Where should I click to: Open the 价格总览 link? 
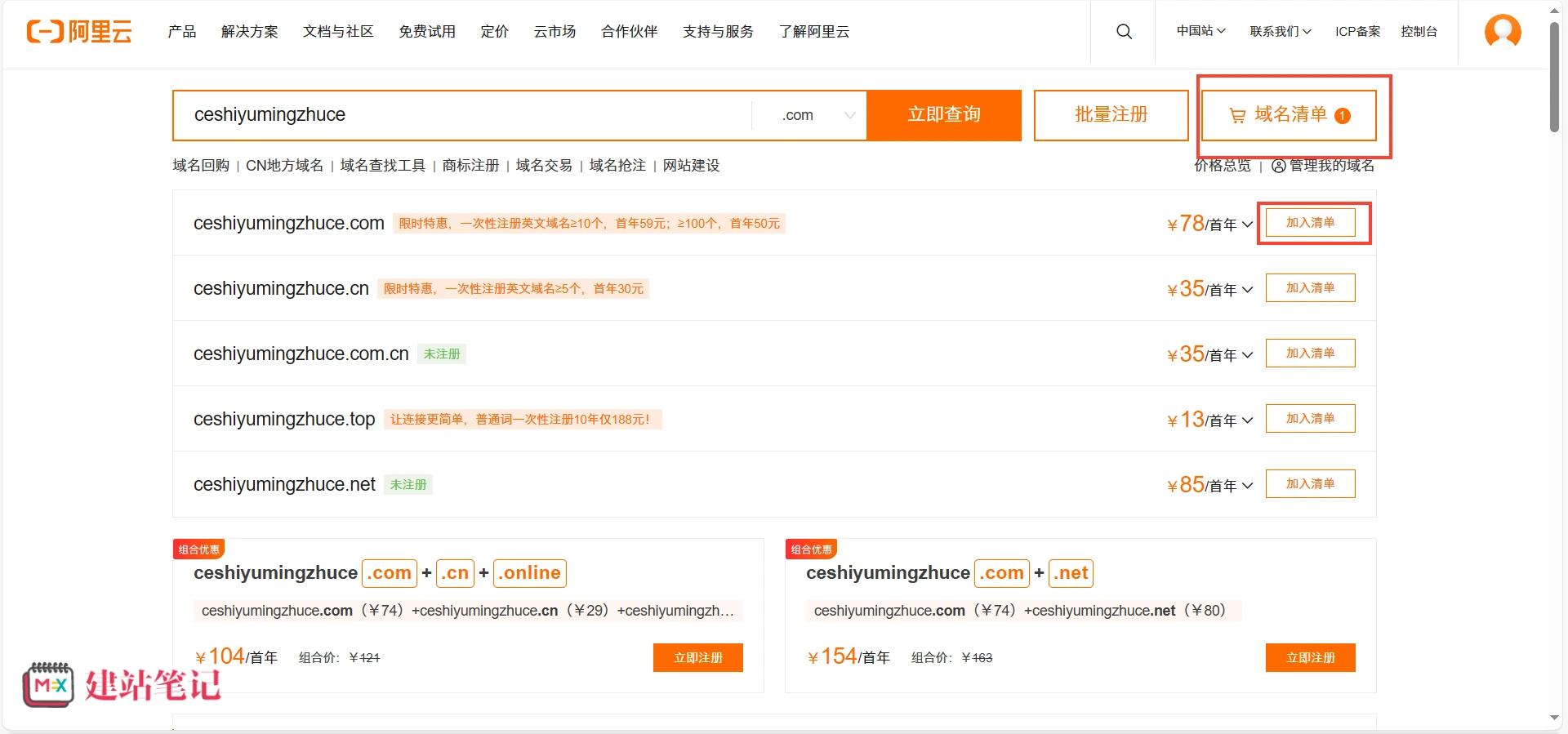click(1223, 166)
